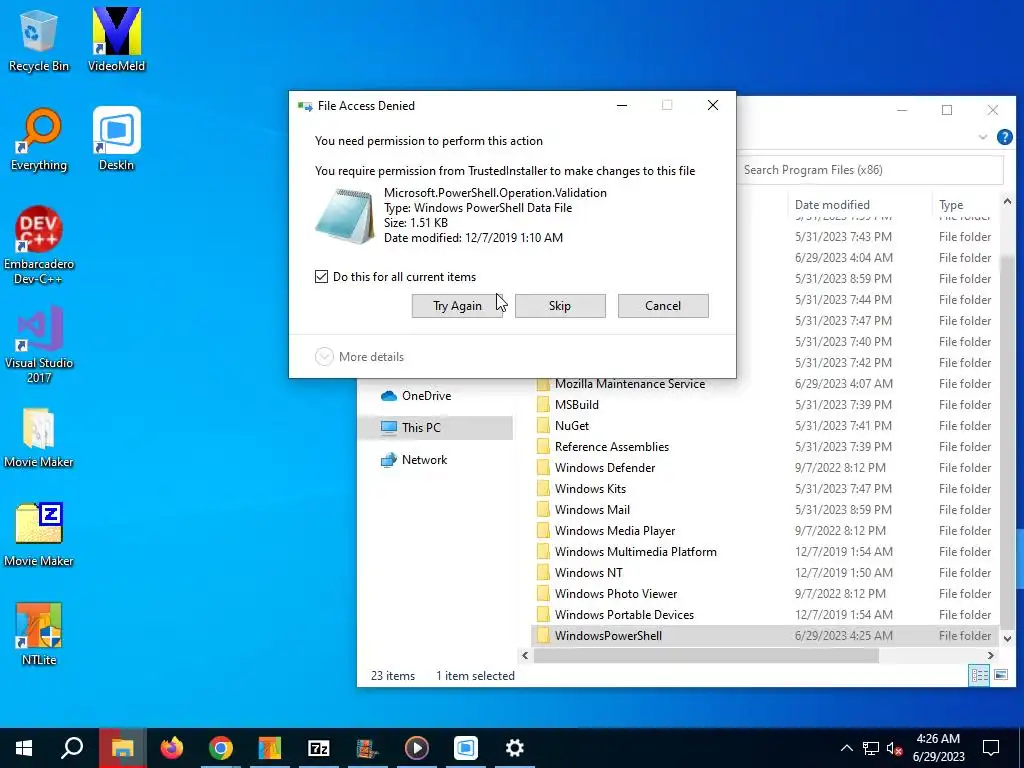
Task: Select the Windows Photo Viewer folder
Action: click(x=764, y=594)
